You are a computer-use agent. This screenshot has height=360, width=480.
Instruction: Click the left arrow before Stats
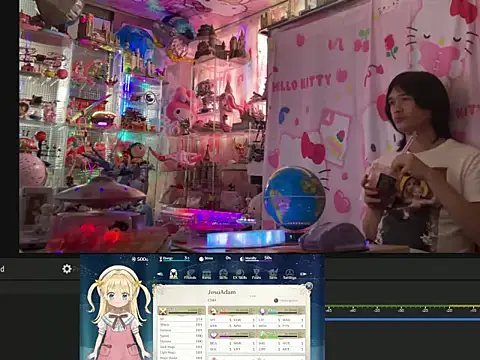[x=160, y=274]
